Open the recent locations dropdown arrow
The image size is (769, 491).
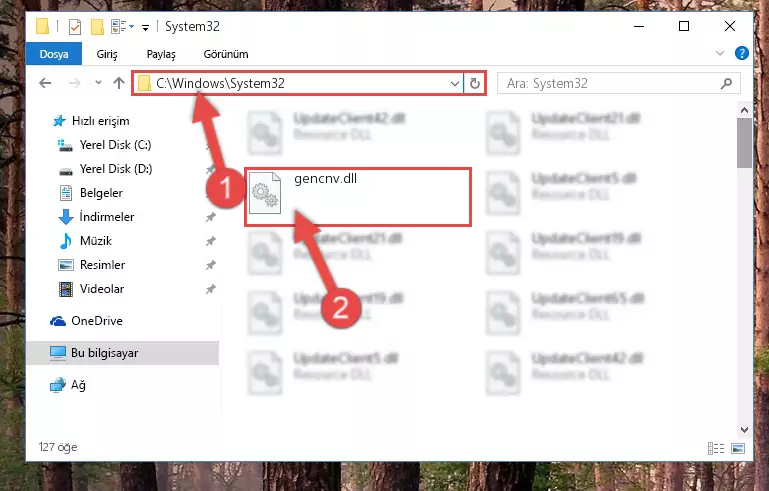(98, 82)
